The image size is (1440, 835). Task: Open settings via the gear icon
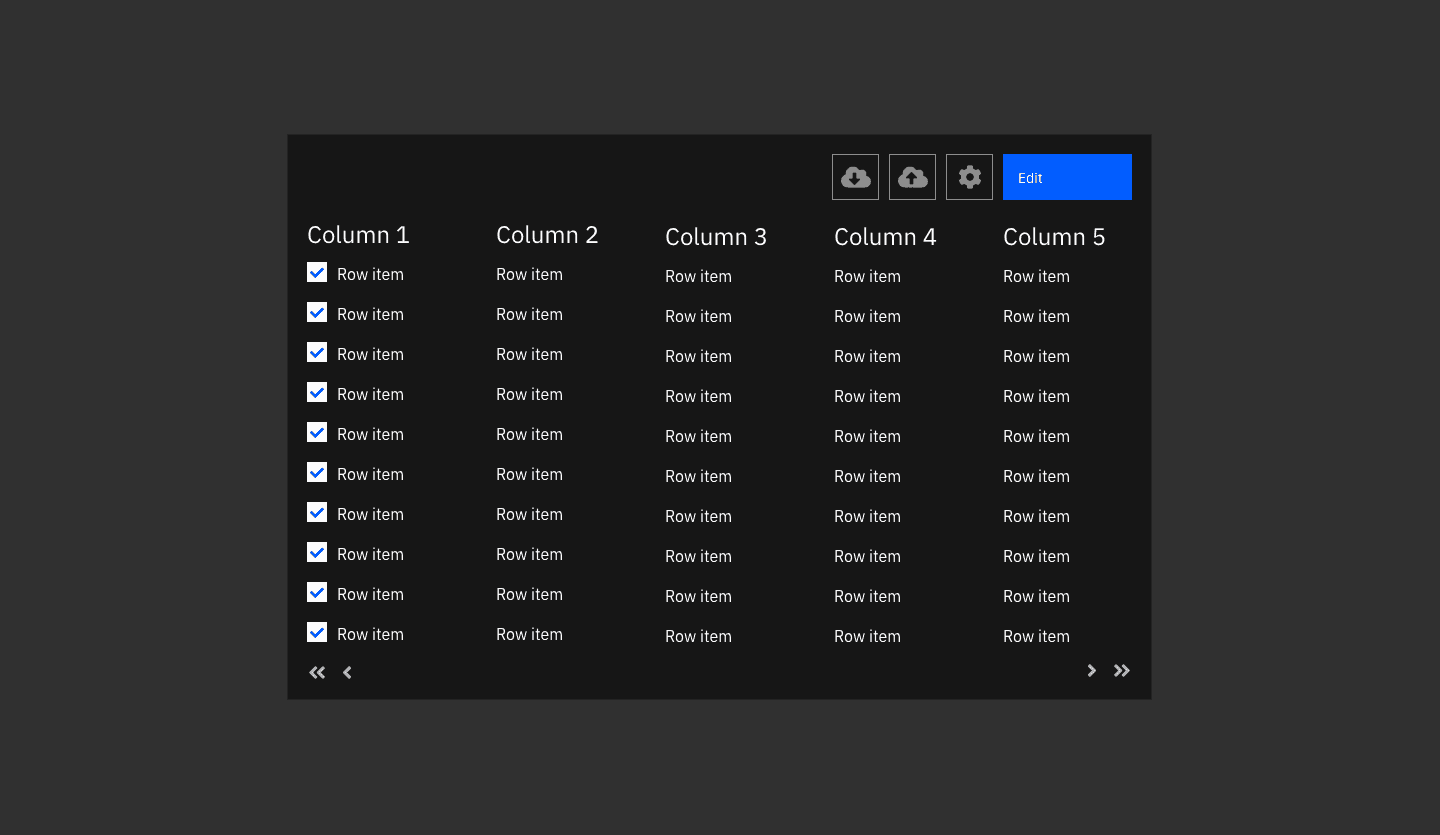(x=969, y=177)
